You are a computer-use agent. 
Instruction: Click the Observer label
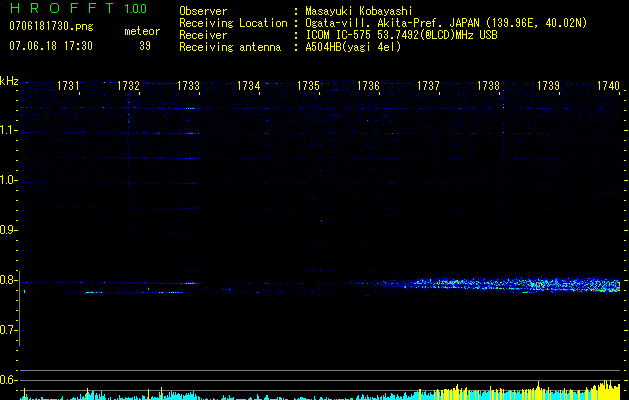(x=203, y=11)
